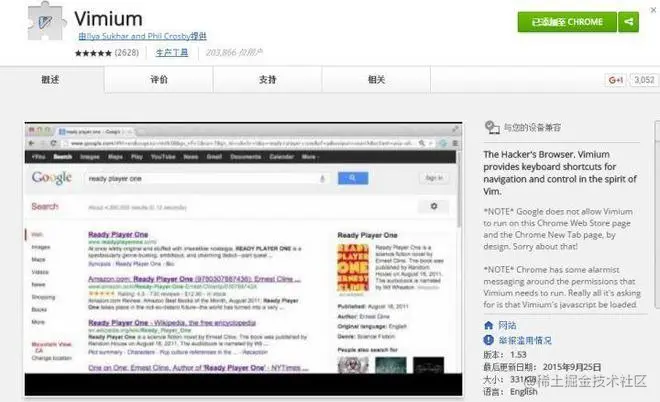Click the green 已添加至 CHROME button
This screenshot has height=402, width=660.
point(567,22)
